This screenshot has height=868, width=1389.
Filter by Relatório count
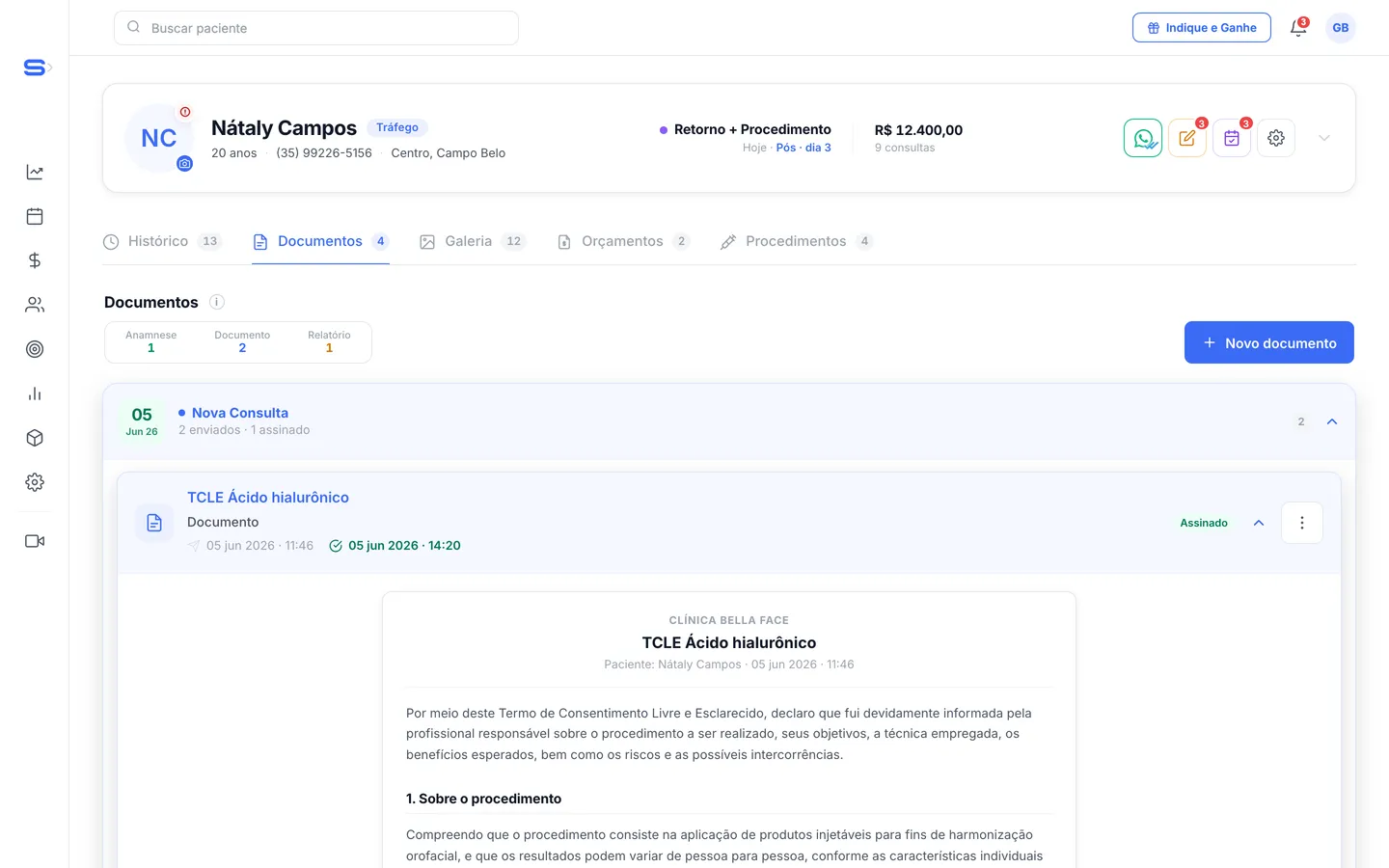coord(329,341)
